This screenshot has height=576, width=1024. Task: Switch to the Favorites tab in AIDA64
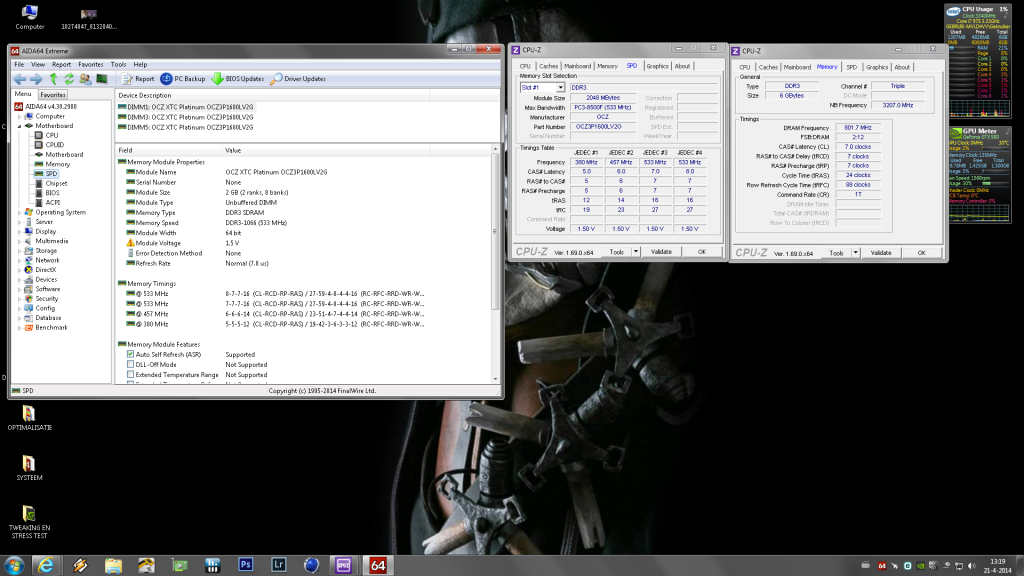pyautogui.click(x=53, y=95)
